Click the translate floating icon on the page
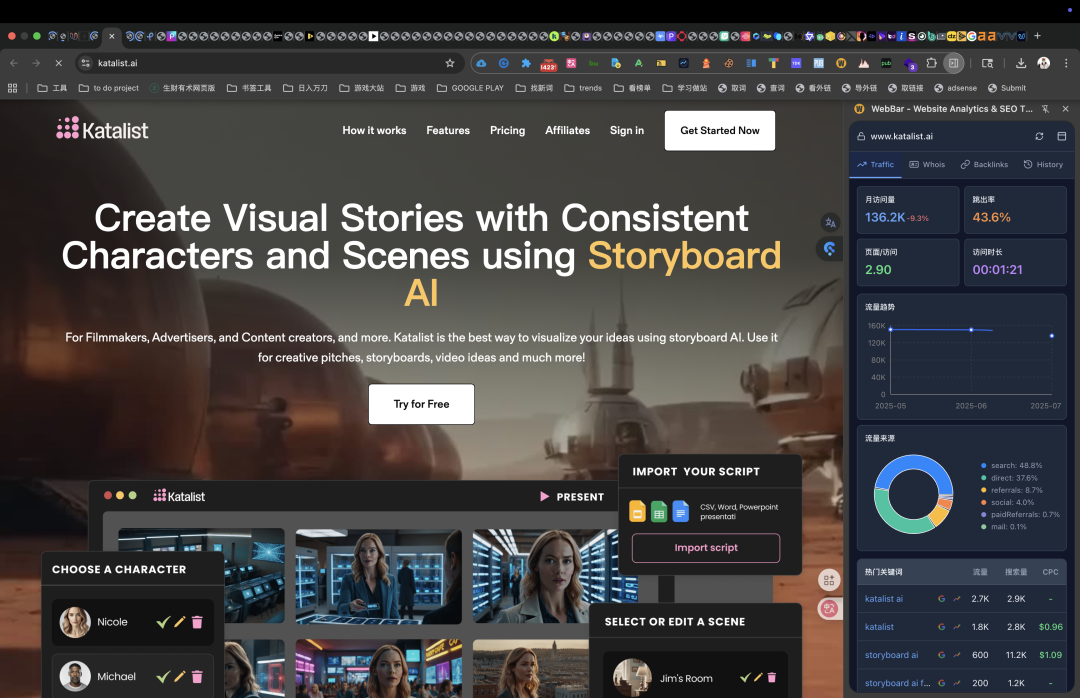 (831, 223)
